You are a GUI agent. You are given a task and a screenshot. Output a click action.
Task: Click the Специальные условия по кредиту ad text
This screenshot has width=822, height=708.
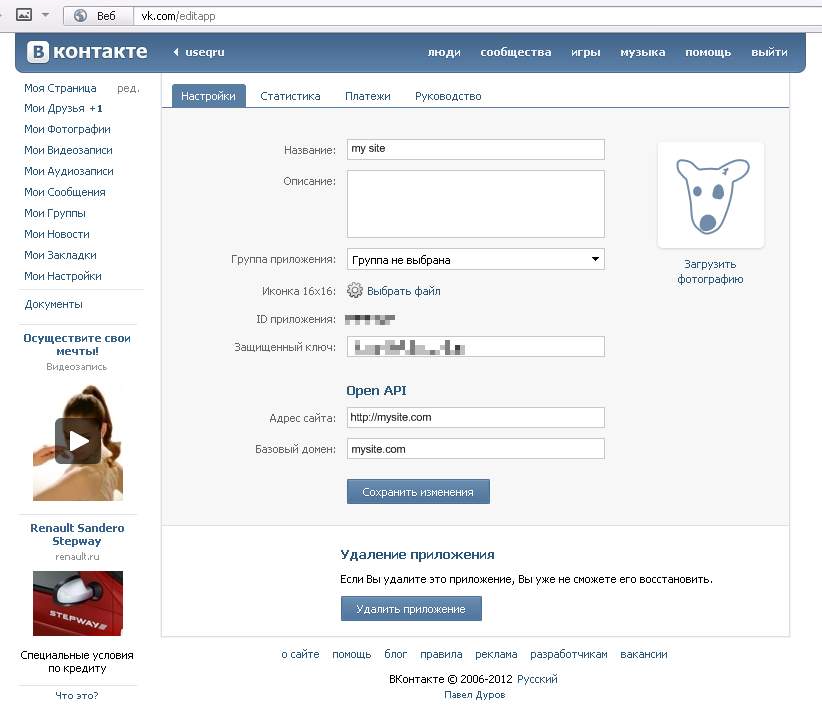coord(77,661)
